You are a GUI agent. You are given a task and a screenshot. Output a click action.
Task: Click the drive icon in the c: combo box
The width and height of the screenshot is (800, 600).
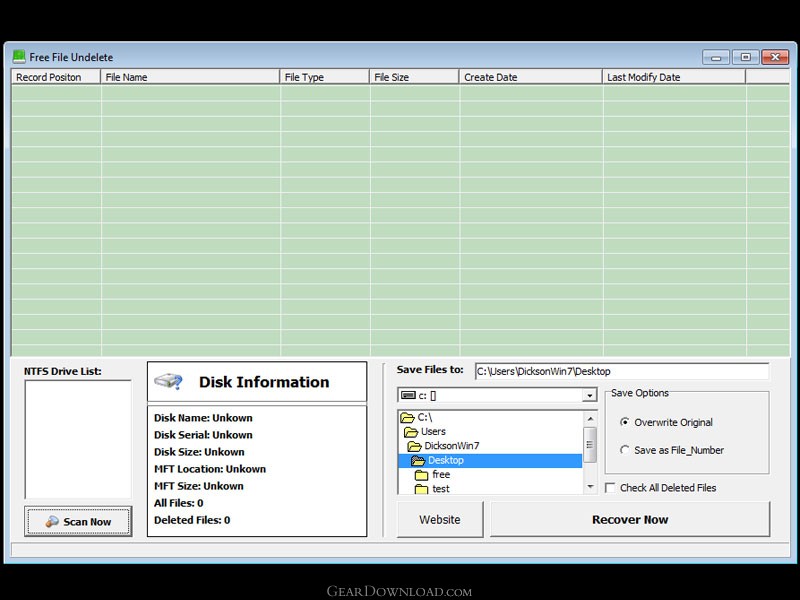pyautogui.click(x=408, y=395)
